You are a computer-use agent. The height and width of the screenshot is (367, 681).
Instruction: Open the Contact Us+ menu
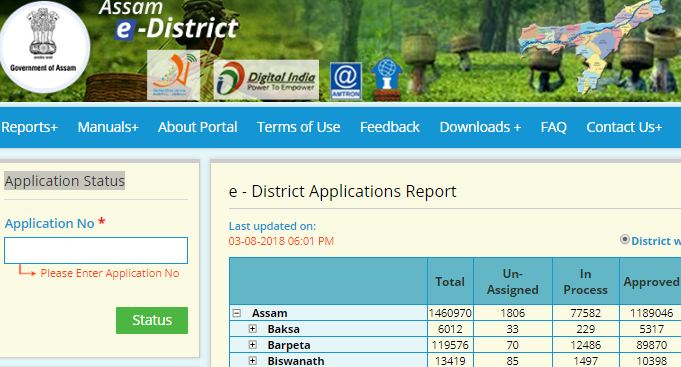624,127
